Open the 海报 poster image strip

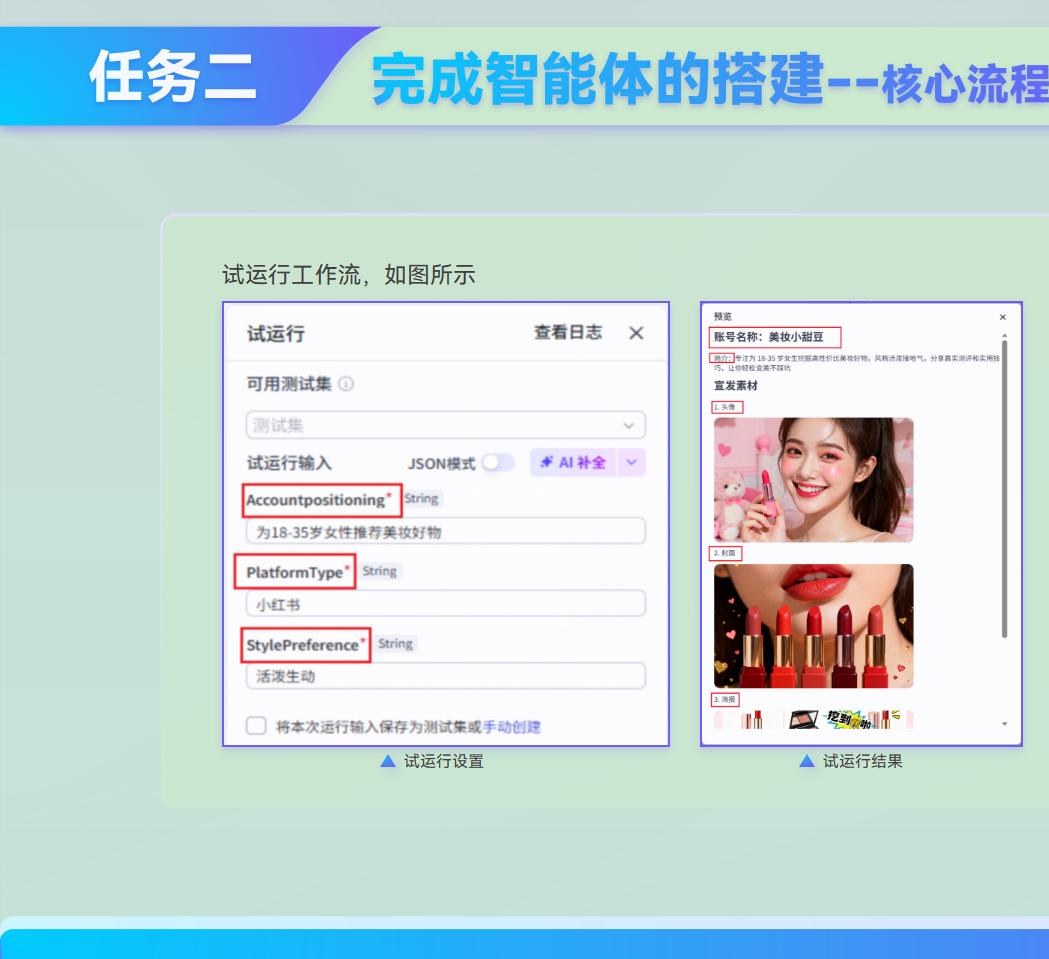(x=814, y=719)
